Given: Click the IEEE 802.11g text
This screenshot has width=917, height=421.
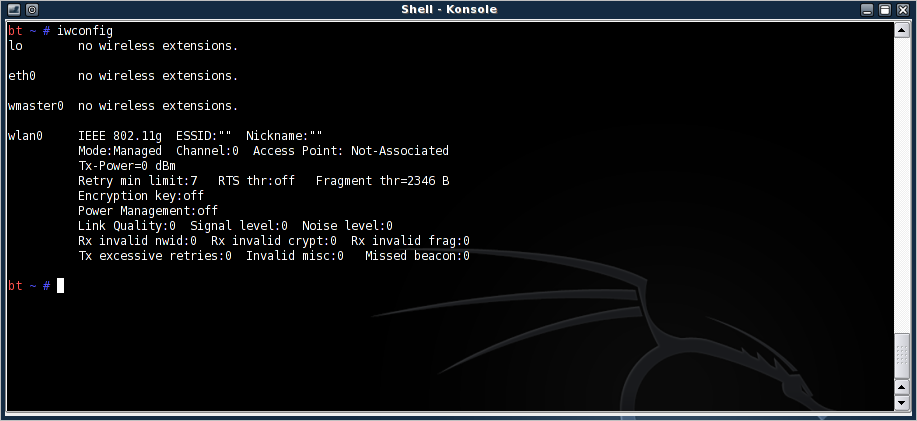Looking at the screenshot, I should (x=120, y=136).
